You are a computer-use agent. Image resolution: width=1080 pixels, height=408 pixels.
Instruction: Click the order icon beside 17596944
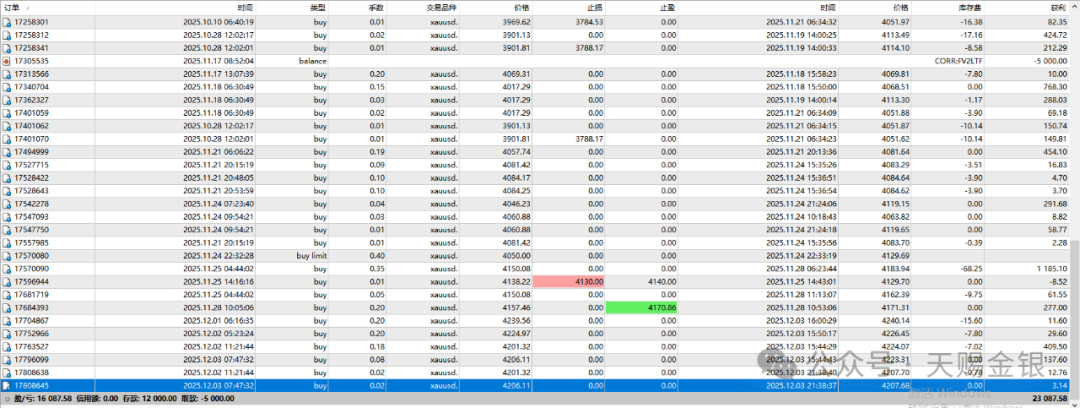(x=7, y=281)
